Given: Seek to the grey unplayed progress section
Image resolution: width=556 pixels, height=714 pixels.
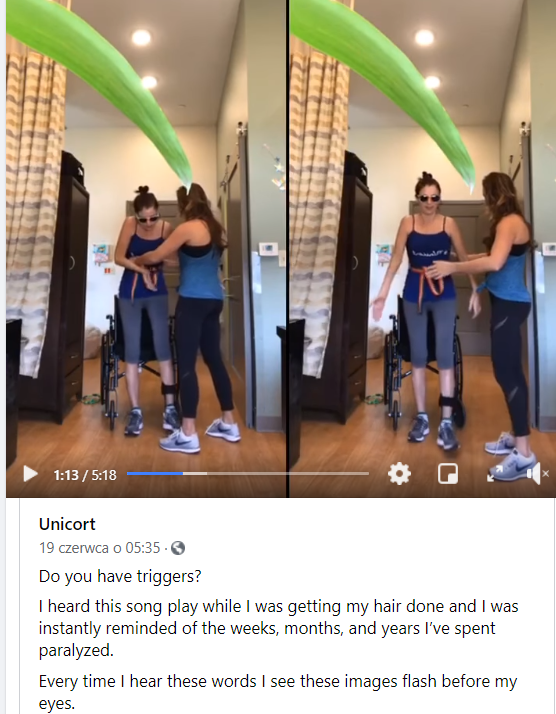Looking at the screenshot, I should (x=288, y=474).
